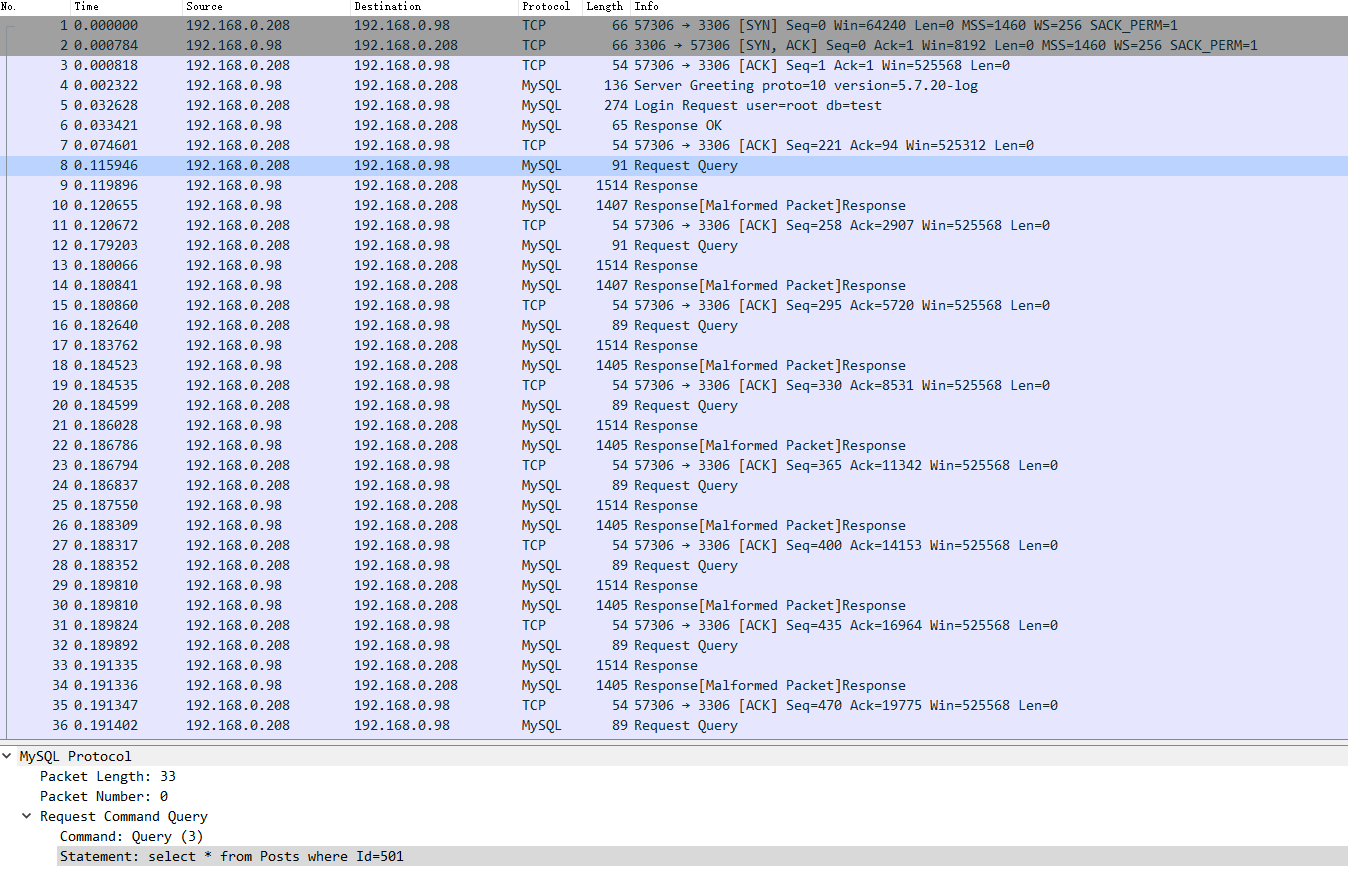
Task: Select packet 19 ACK Ack=8531 row
Action: point(674,385)
